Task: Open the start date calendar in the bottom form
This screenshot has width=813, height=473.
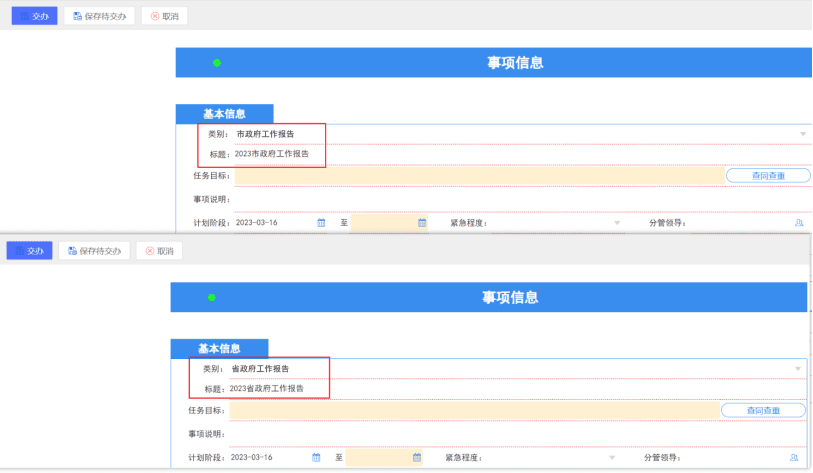Action: (x=316, y=457)
